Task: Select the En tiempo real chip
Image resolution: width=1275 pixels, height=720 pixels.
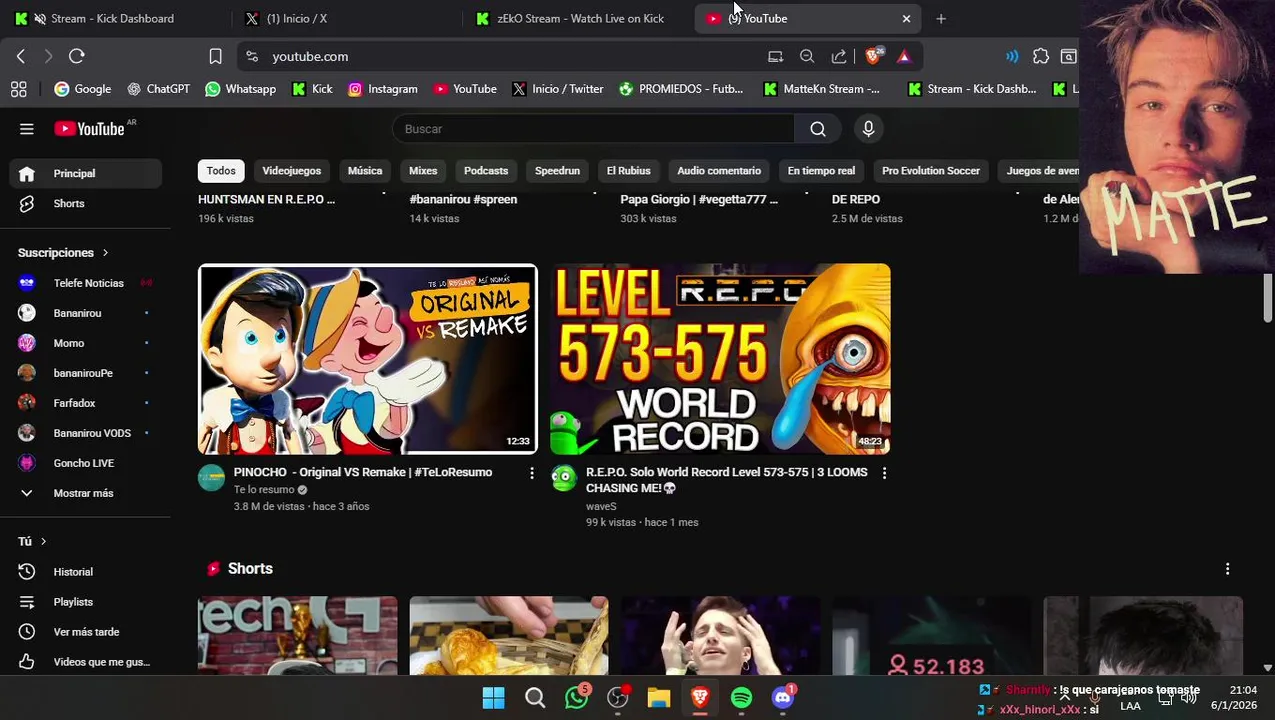Action: coord(821,171)
